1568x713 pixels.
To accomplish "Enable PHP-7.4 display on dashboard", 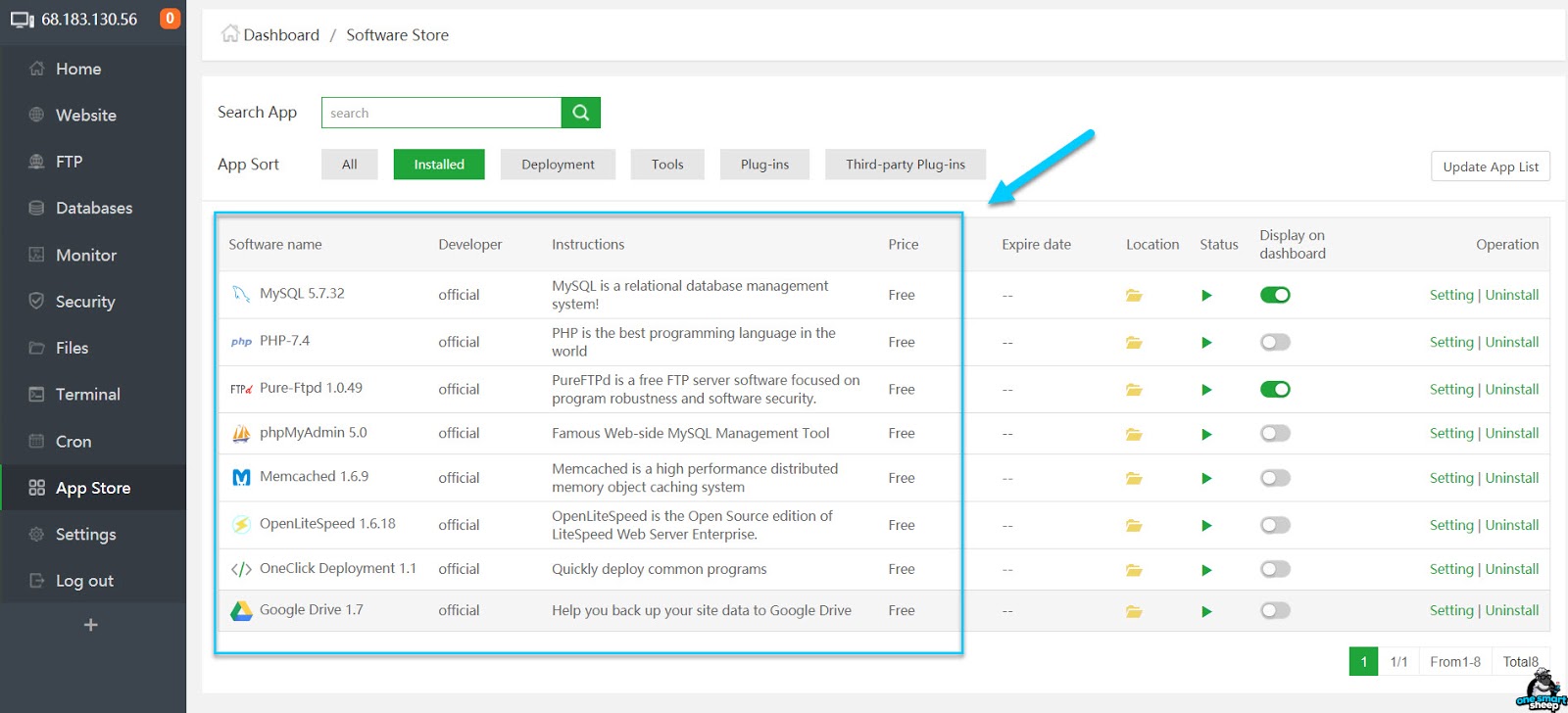I will click(x=1275, y=342).
